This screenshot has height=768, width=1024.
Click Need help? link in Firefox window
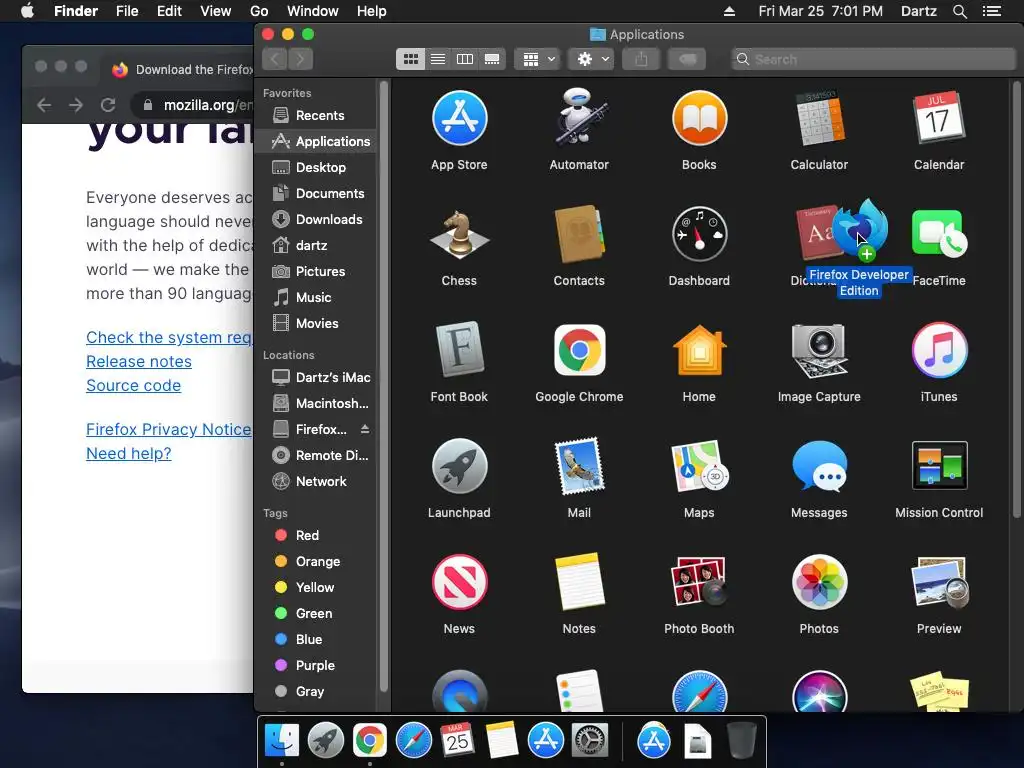[129, 454]
